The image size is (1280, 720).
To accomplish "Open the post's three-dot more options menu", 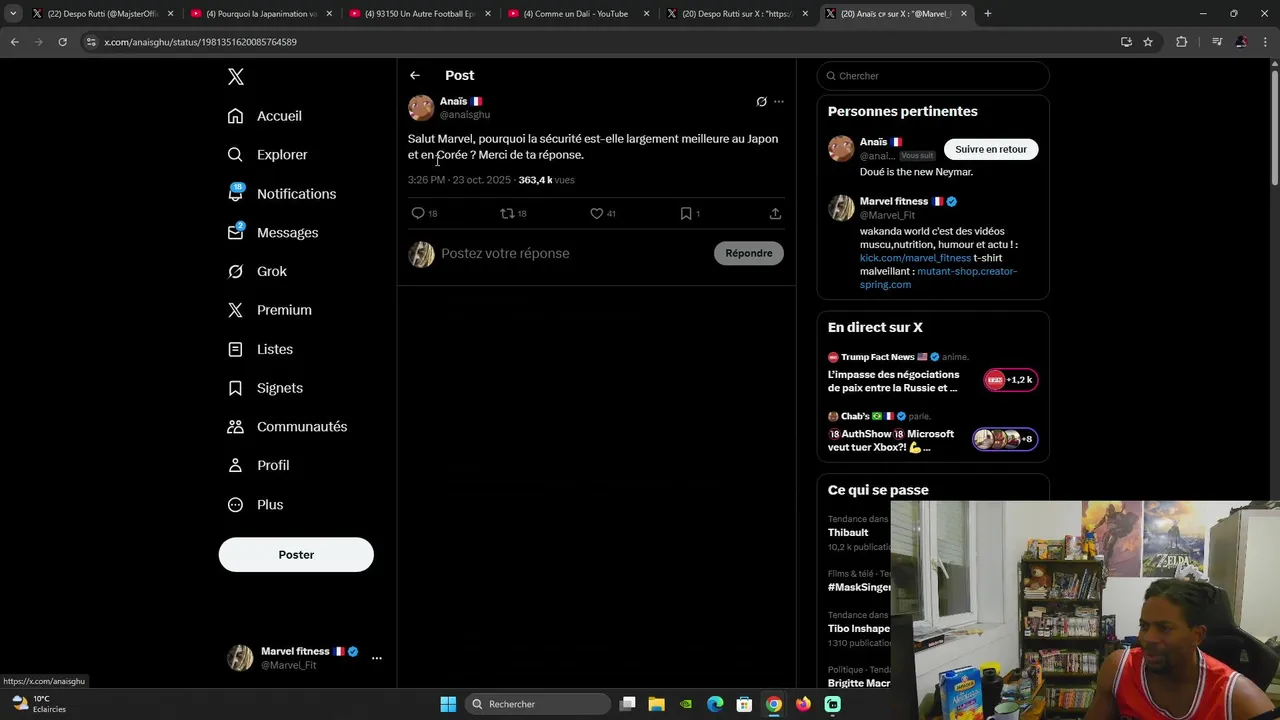I will click(x=779, y=101).
